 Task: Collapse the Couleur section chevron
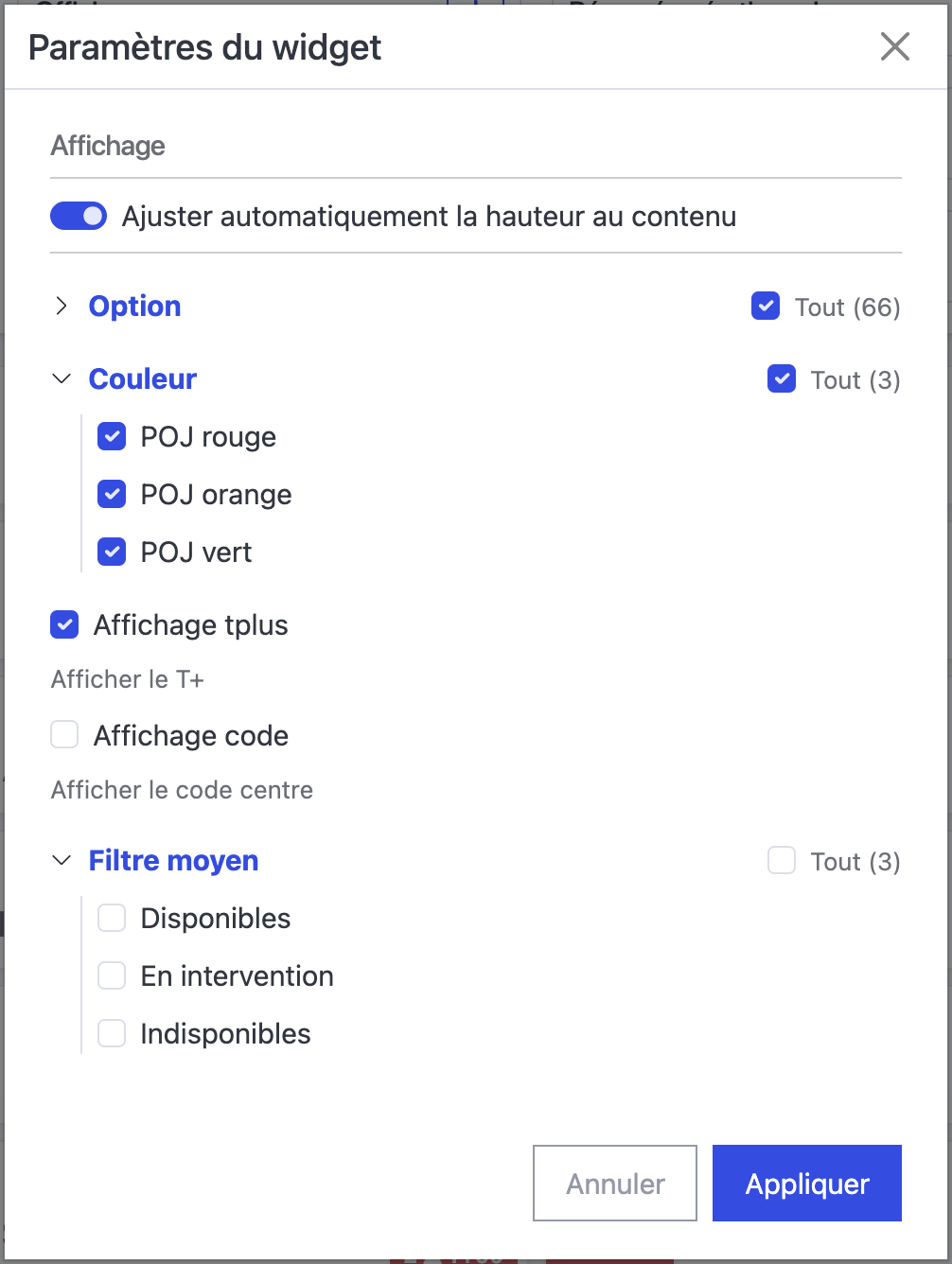[x=62, y=378]
